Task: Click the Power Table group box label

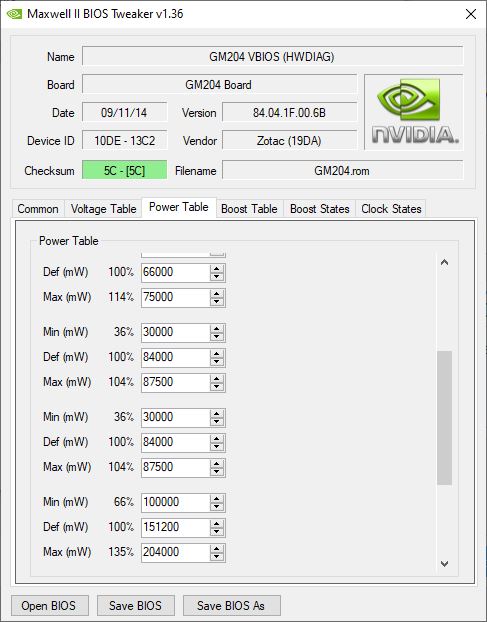Action: click(x=69, y=241)
